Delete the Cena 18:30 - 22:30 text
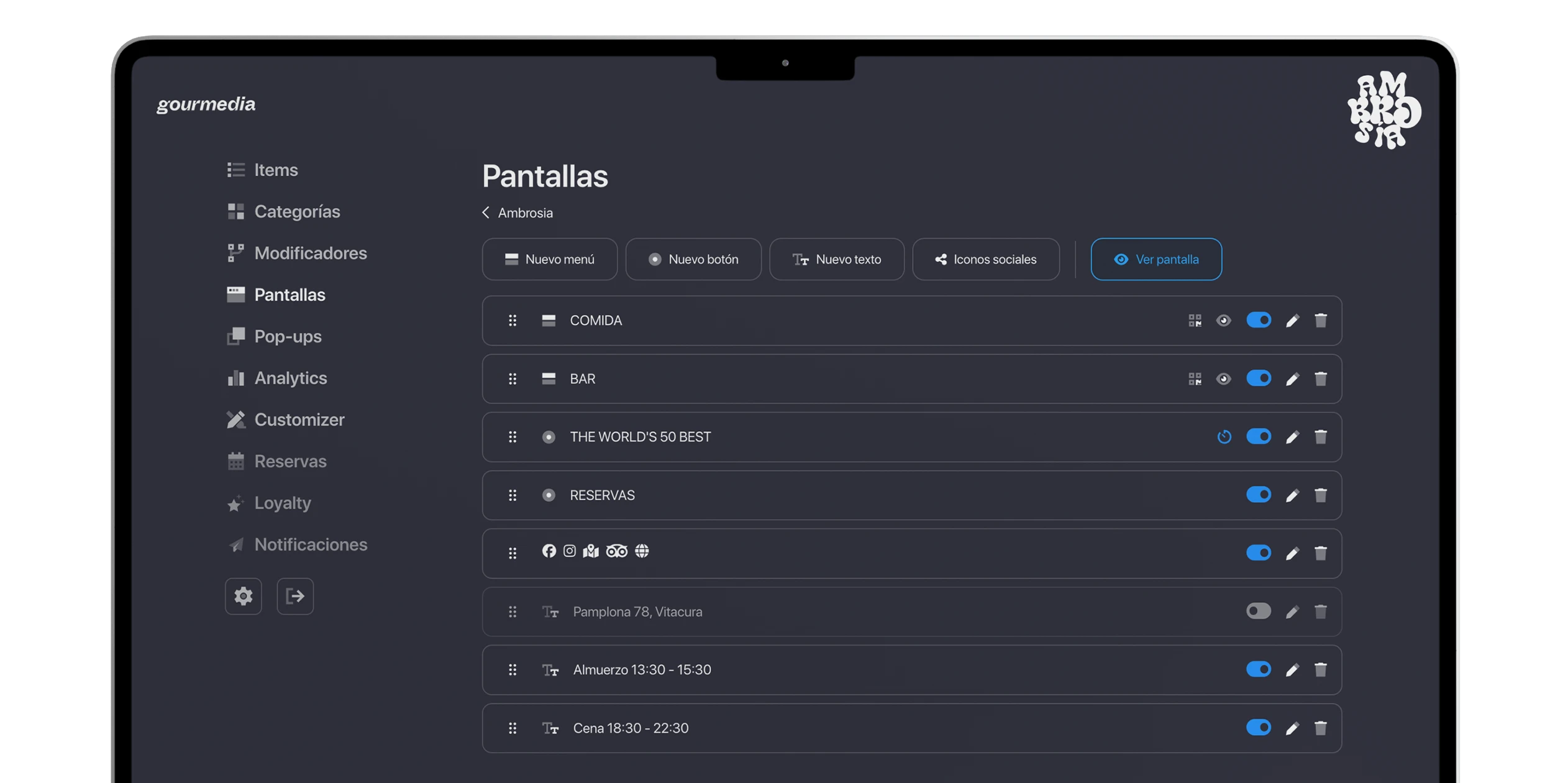Viewport: 1568px width, 783px height. pyautogui.click(x=1321, y=728)
